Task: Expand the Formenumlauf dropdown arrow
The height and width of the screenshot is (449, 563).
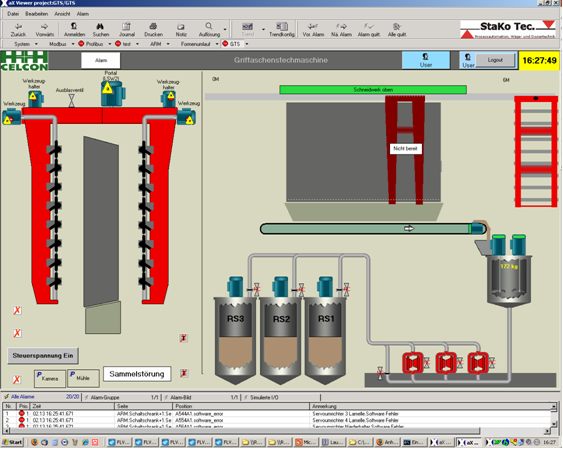Action: pyautogui.click(x=217, y=44)
